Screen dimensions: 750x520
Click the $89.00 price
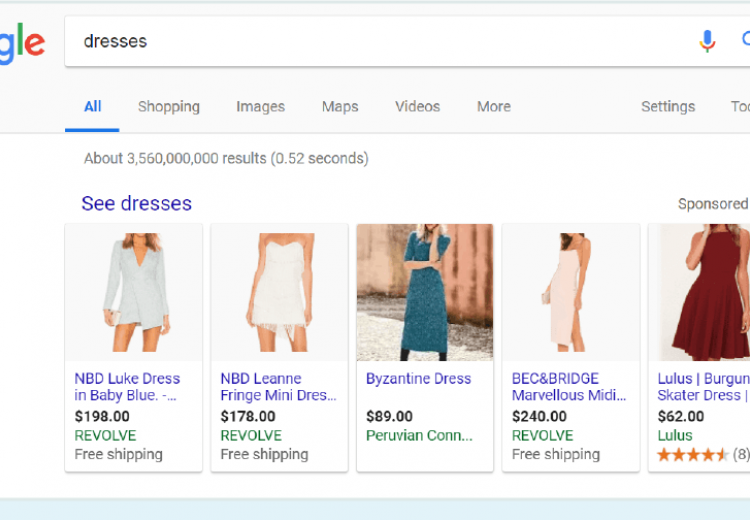(389, 416)
